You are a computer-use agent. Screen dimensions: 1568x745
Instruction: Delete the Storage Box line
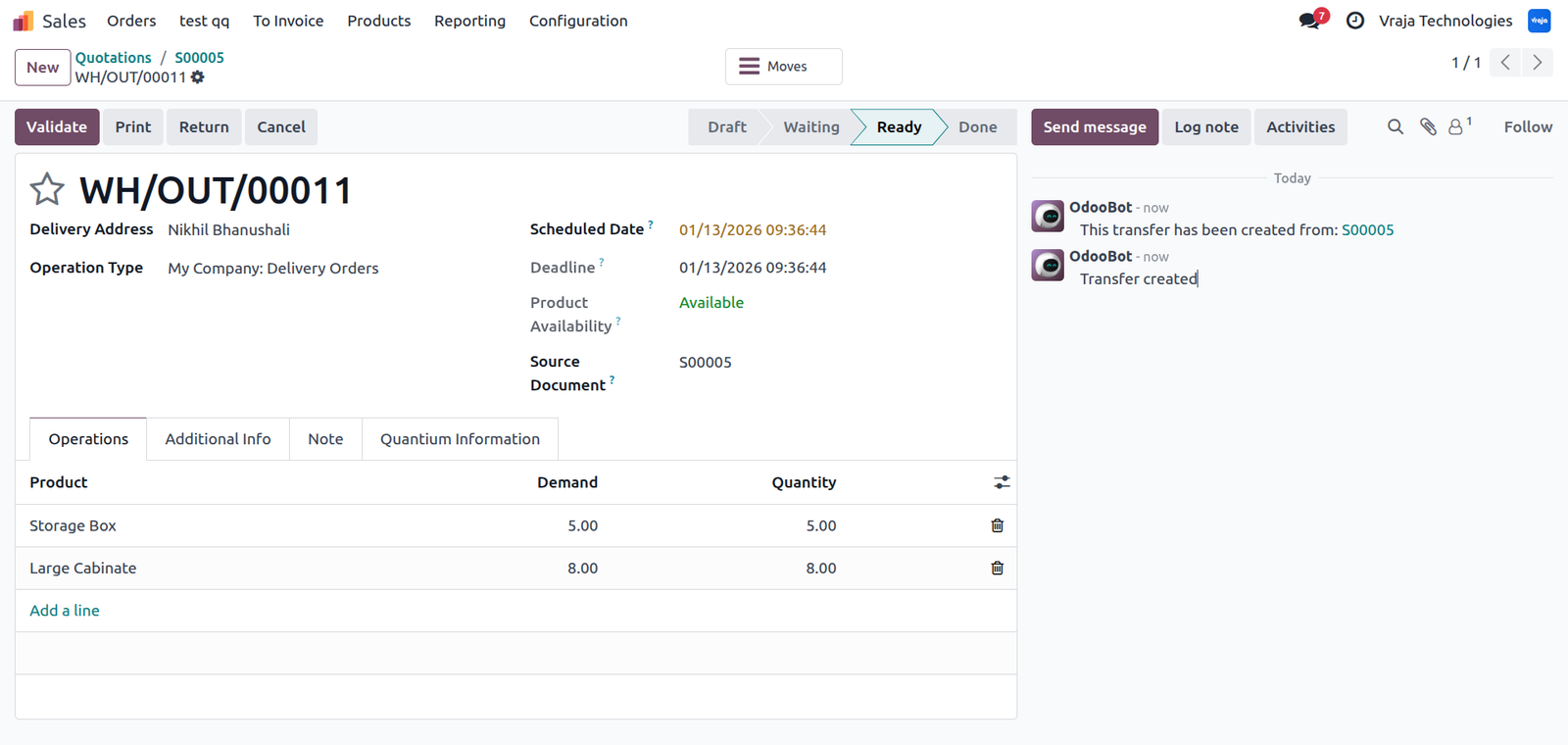pyautogui.click(x=997, y=525)
